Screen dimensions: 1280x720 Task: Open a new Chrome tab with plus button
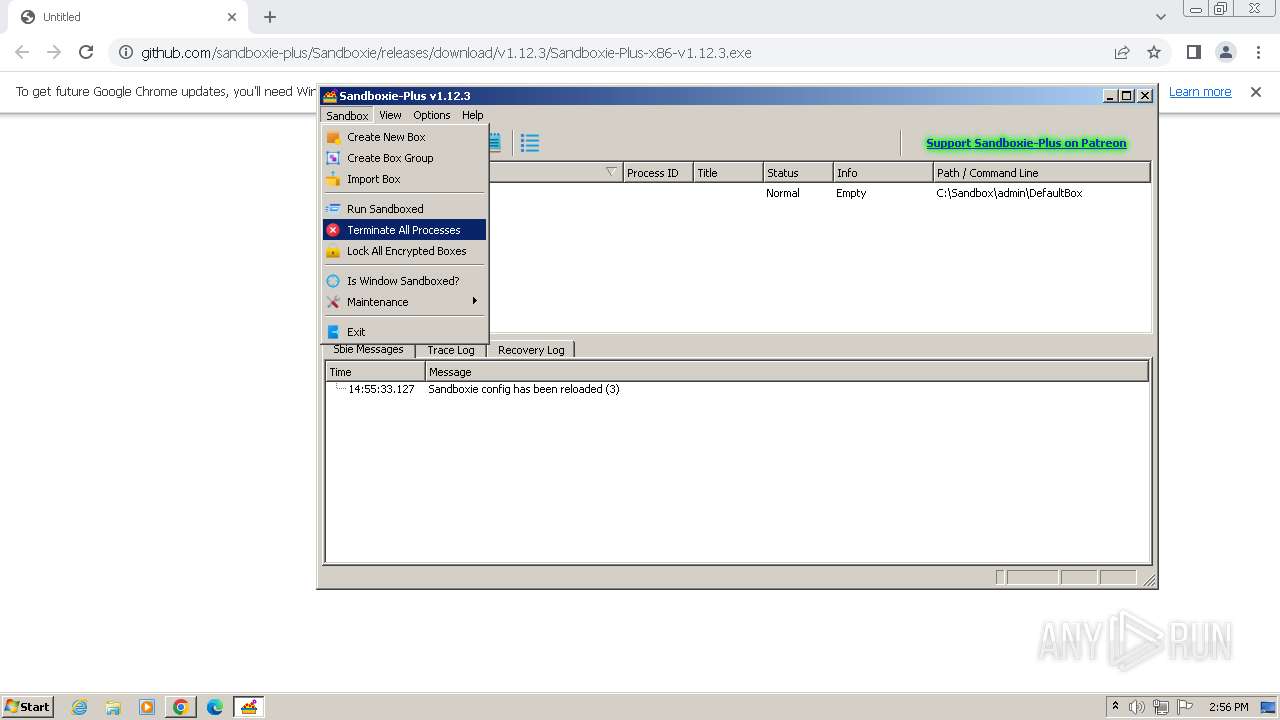[x=270, y=17]
